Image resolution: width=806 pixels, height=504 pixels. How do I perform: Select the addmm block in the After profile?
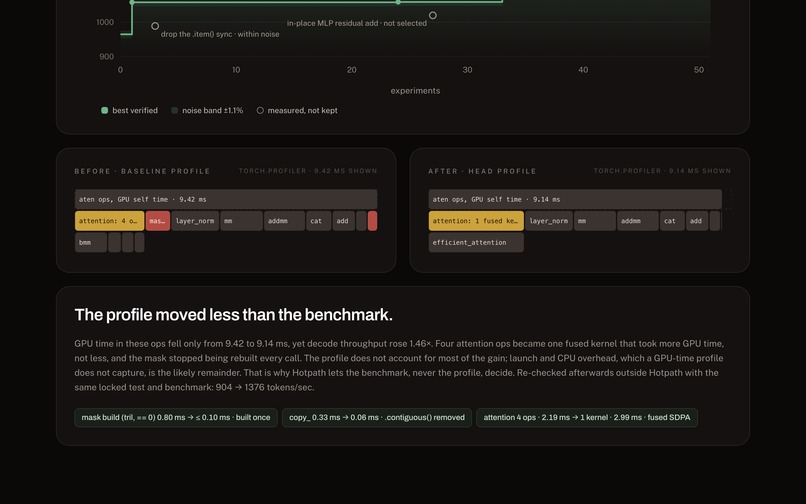[637, 221]
